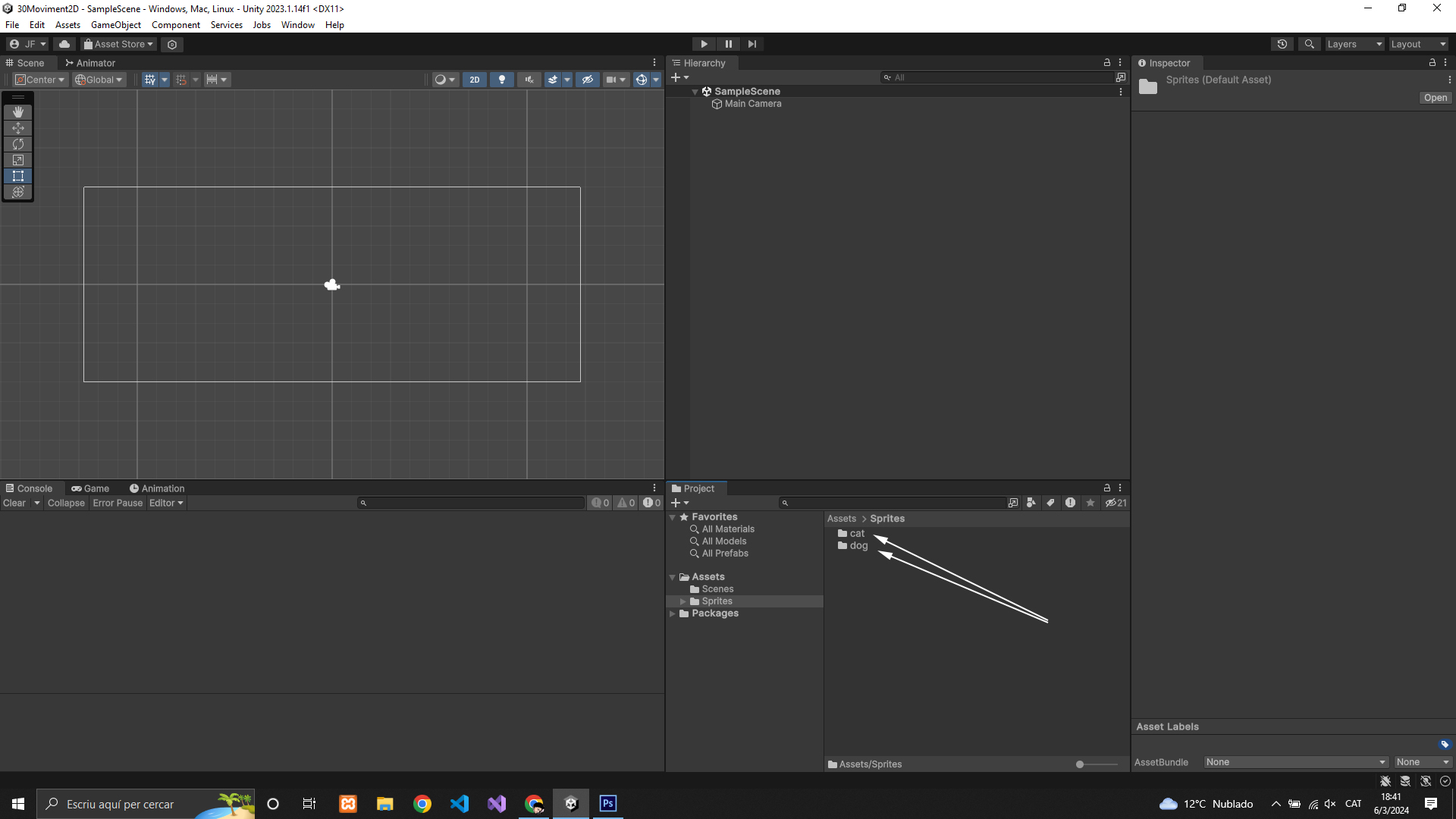Click the cloud services icon
This screenshot has width=1456, height=819.
click(64, 44)
